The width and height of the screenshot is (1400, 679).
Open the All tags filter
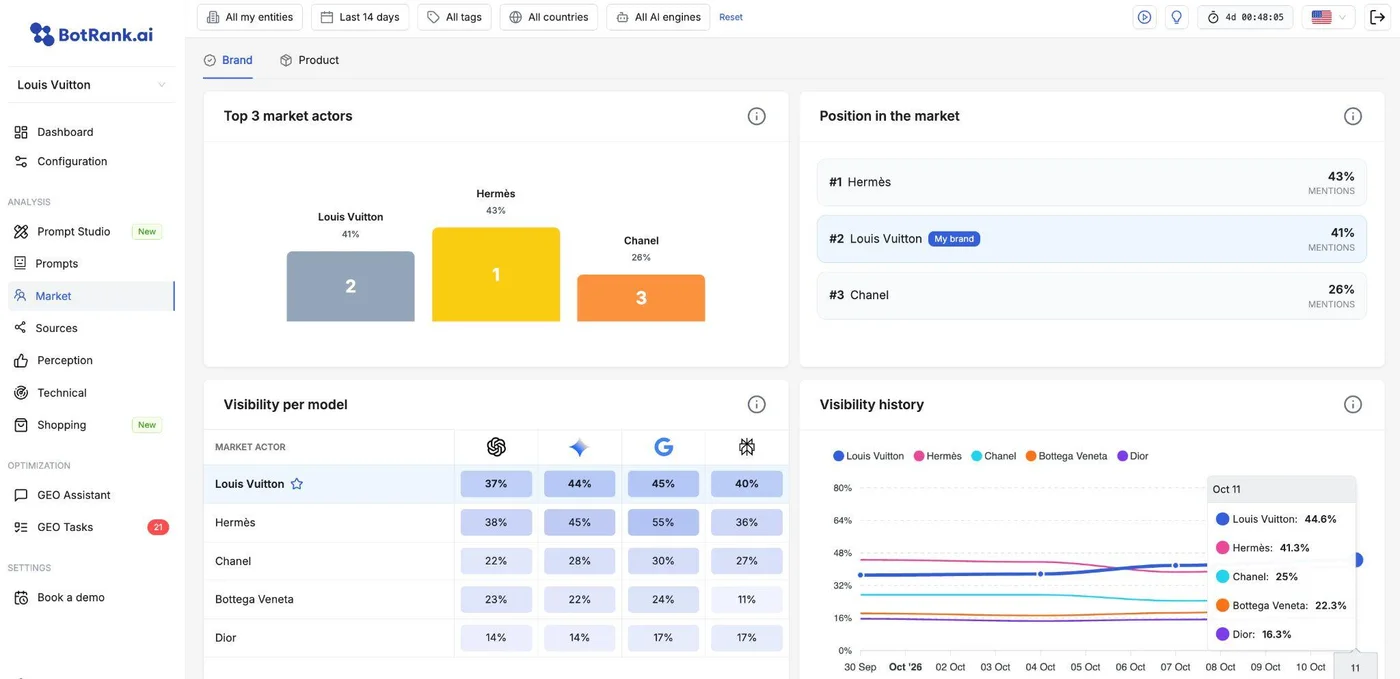[x=454, y=17]
